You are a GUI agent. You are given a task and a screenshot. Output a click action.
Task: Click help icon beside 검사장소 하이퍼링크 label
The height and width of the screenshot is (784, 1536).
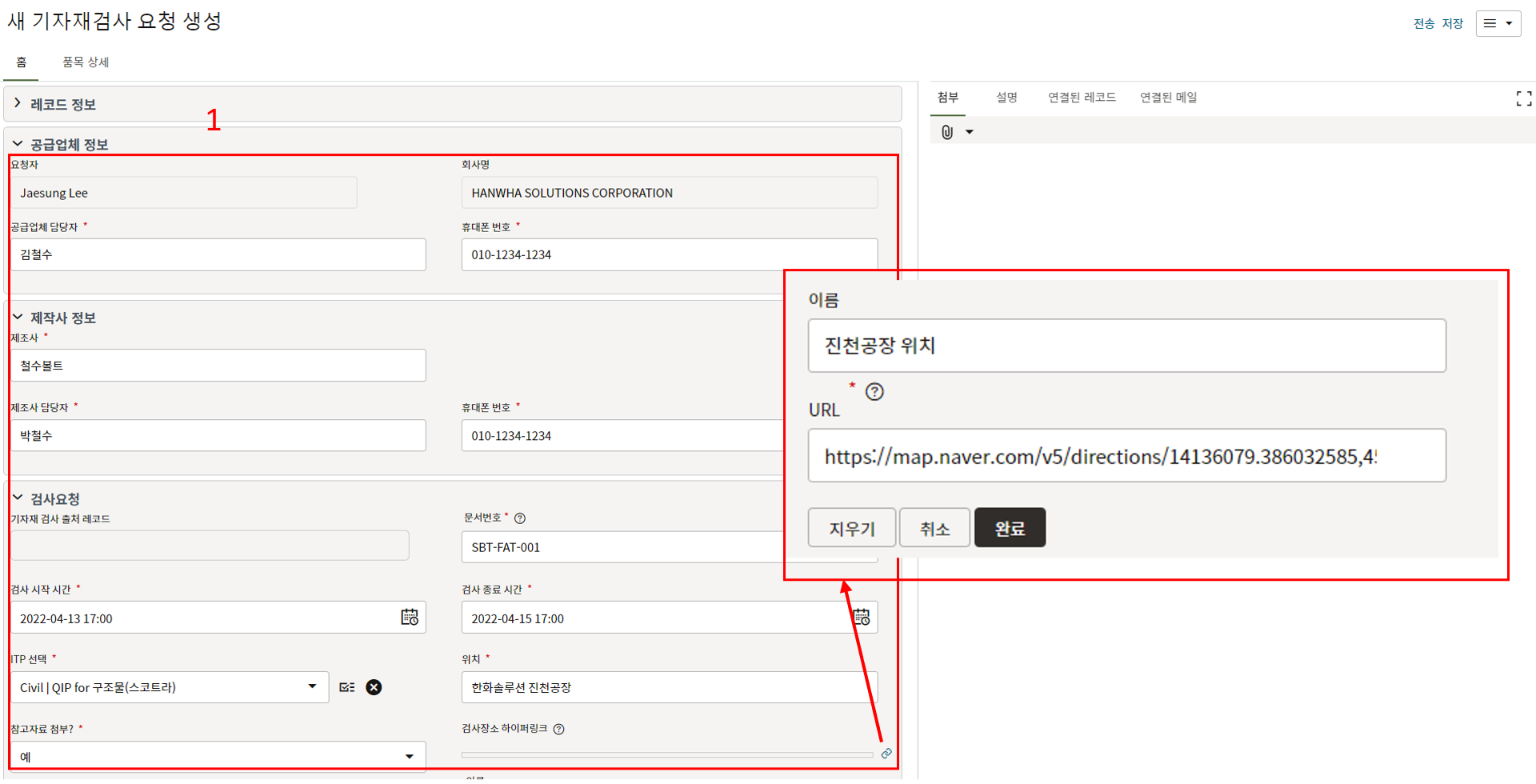559,729
